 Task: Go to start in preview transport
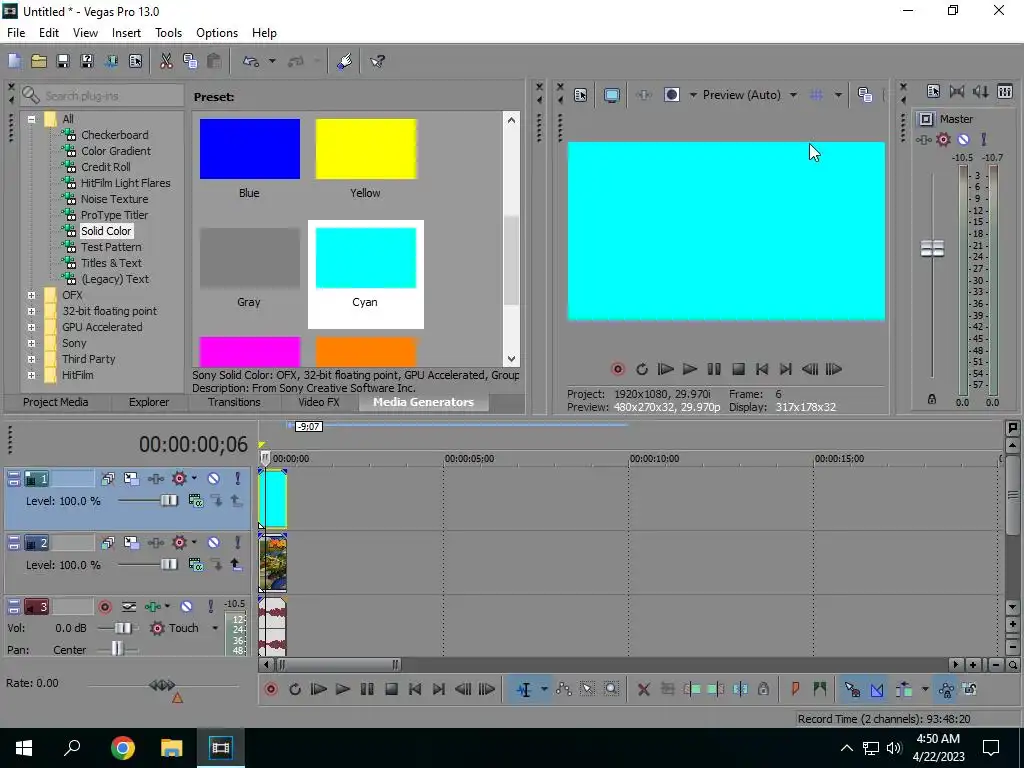761,370
